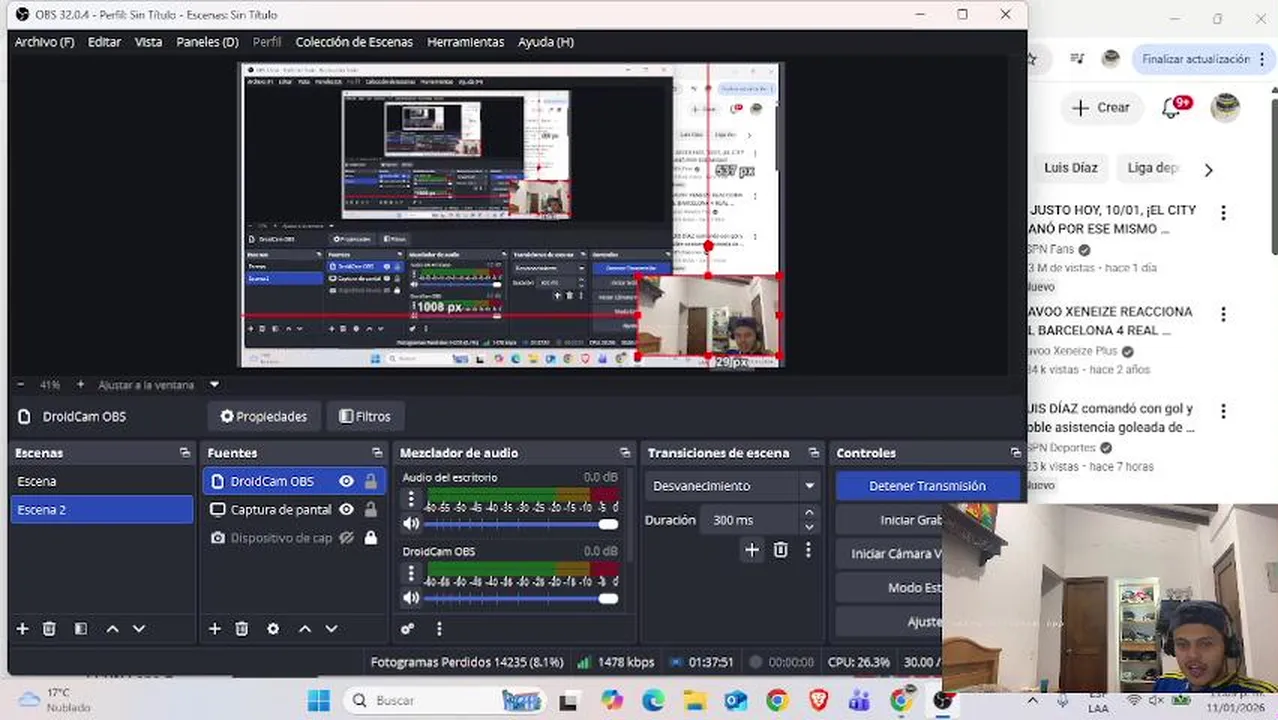
Task: Open options menu for EL CITY video
Action: [x=1222, y=213]
